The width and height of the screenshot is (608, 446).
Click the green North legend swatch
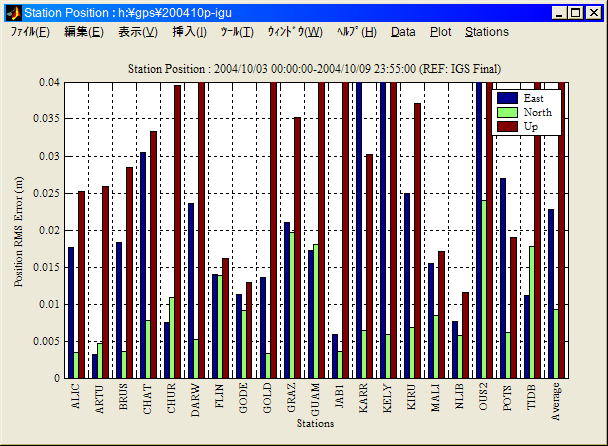507,112
